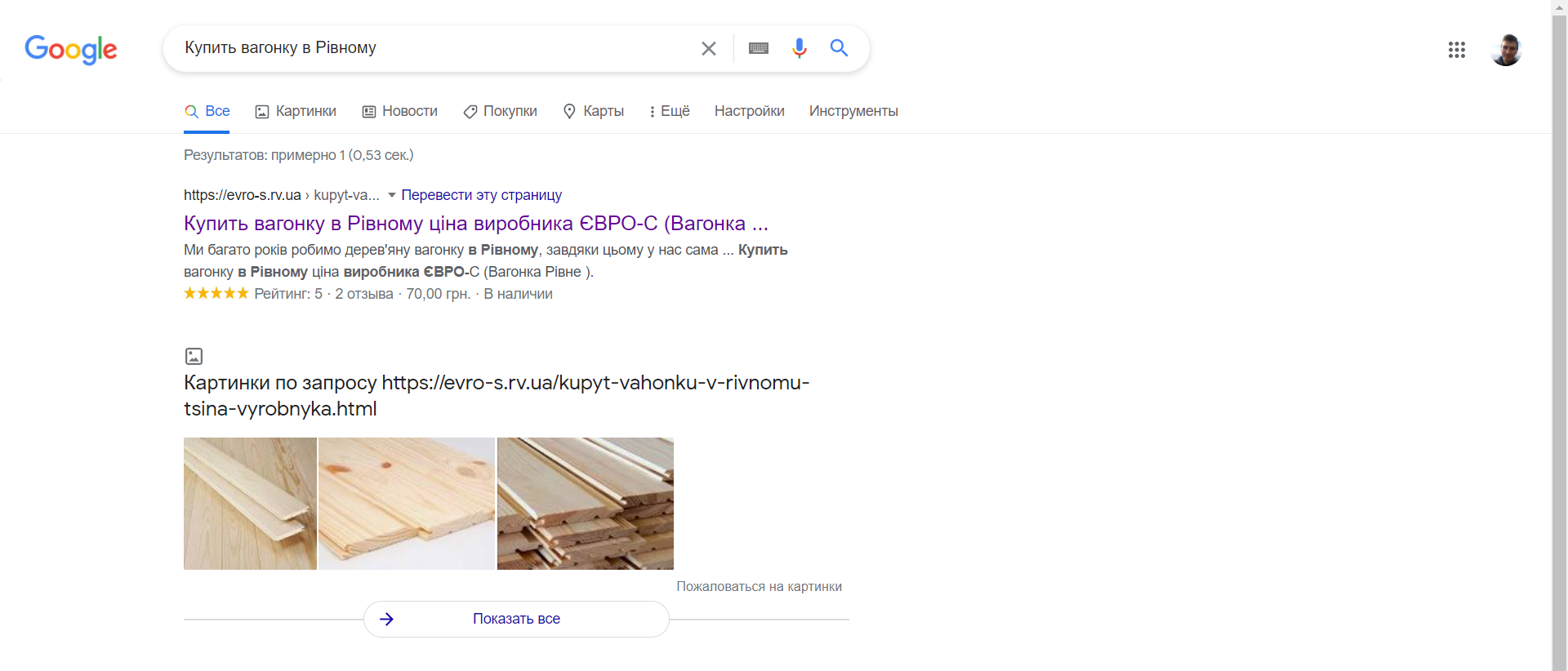The image size is (1568, 671).
Task: Expand the Ещё menu
Action: tap(669, 111)
